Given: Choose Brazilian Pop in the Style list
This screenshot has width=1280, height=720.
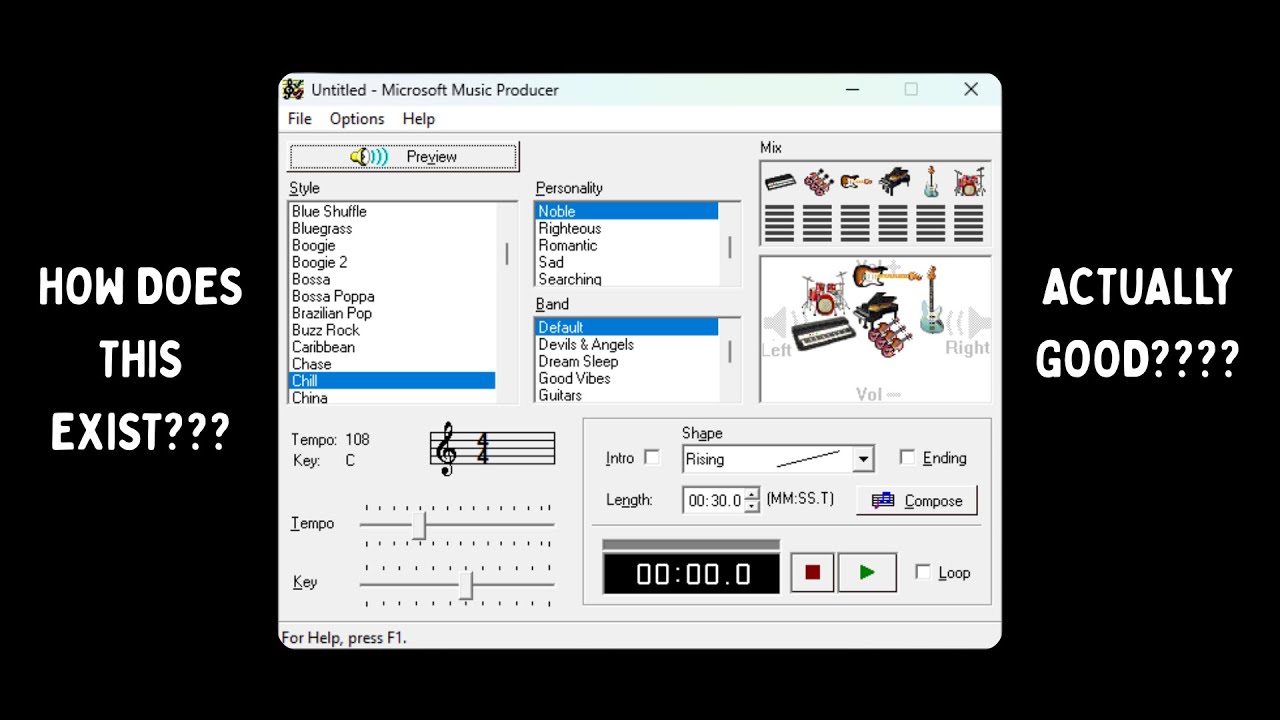Looking at the screenshot, I should coord(392,313).
